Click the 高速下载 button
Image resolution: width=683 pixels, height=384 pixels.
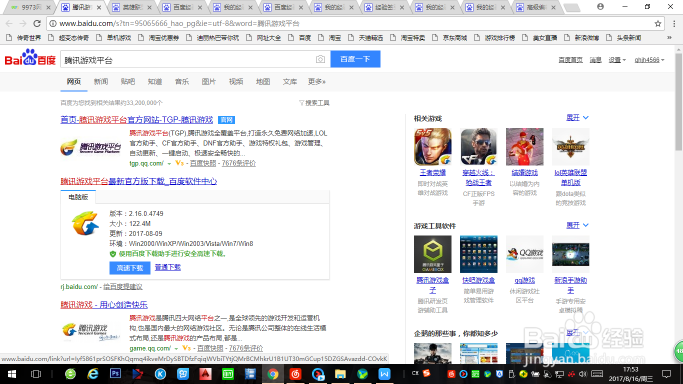pyautogui.click(x=130, y=268)
